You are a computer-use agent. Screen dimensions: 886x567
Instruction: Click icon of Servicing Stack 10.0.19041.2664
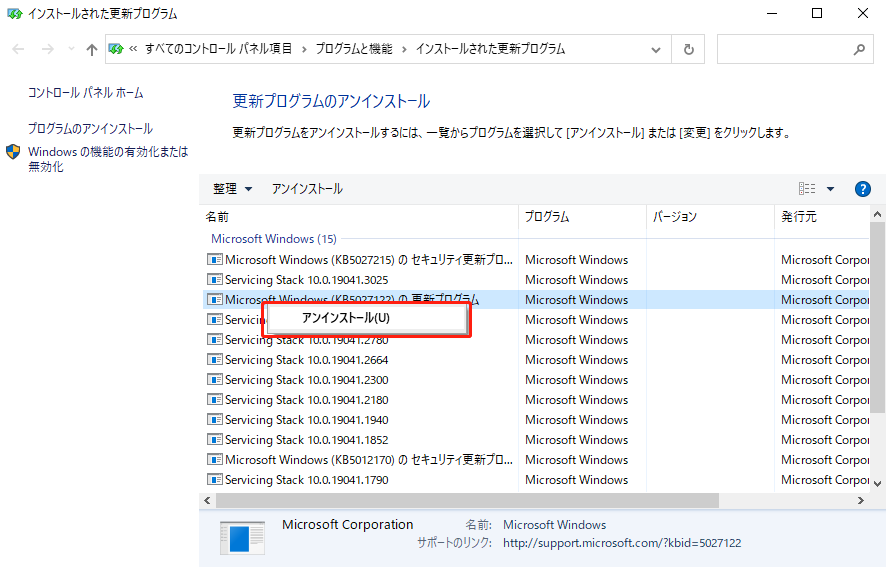point(215,360)
